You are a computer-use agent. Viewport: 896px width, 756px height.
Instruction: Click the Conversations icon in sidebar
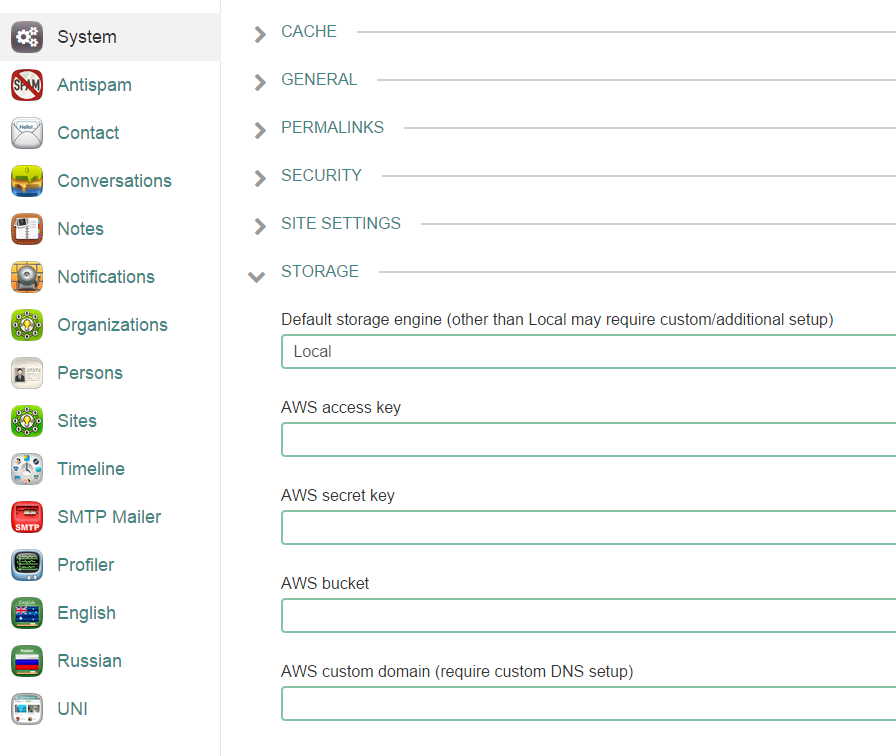27,181
